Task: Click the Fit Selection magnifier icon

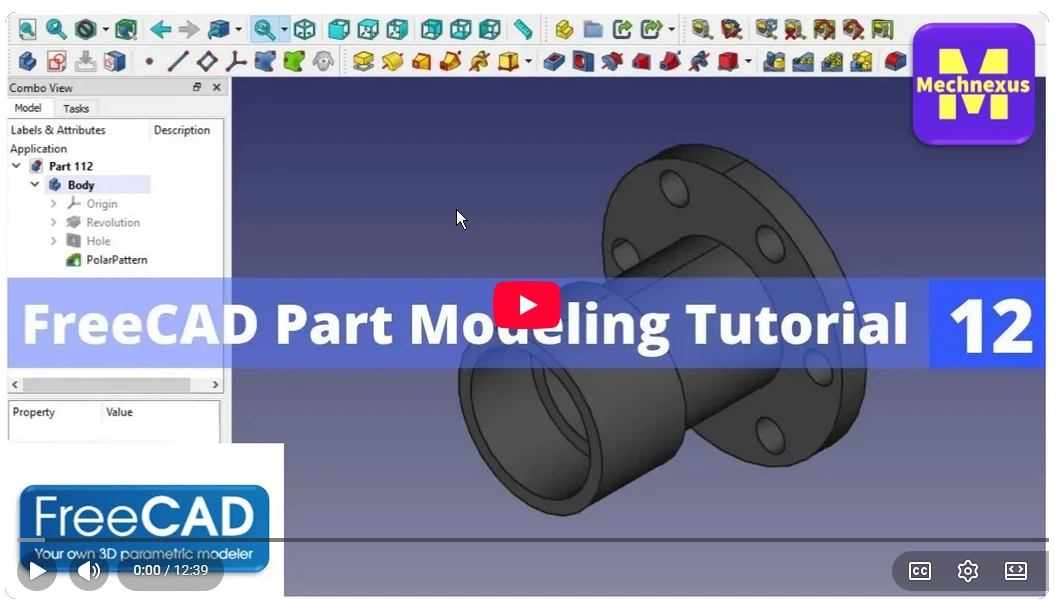Action: pyautogui.click(x=56, y=29)
